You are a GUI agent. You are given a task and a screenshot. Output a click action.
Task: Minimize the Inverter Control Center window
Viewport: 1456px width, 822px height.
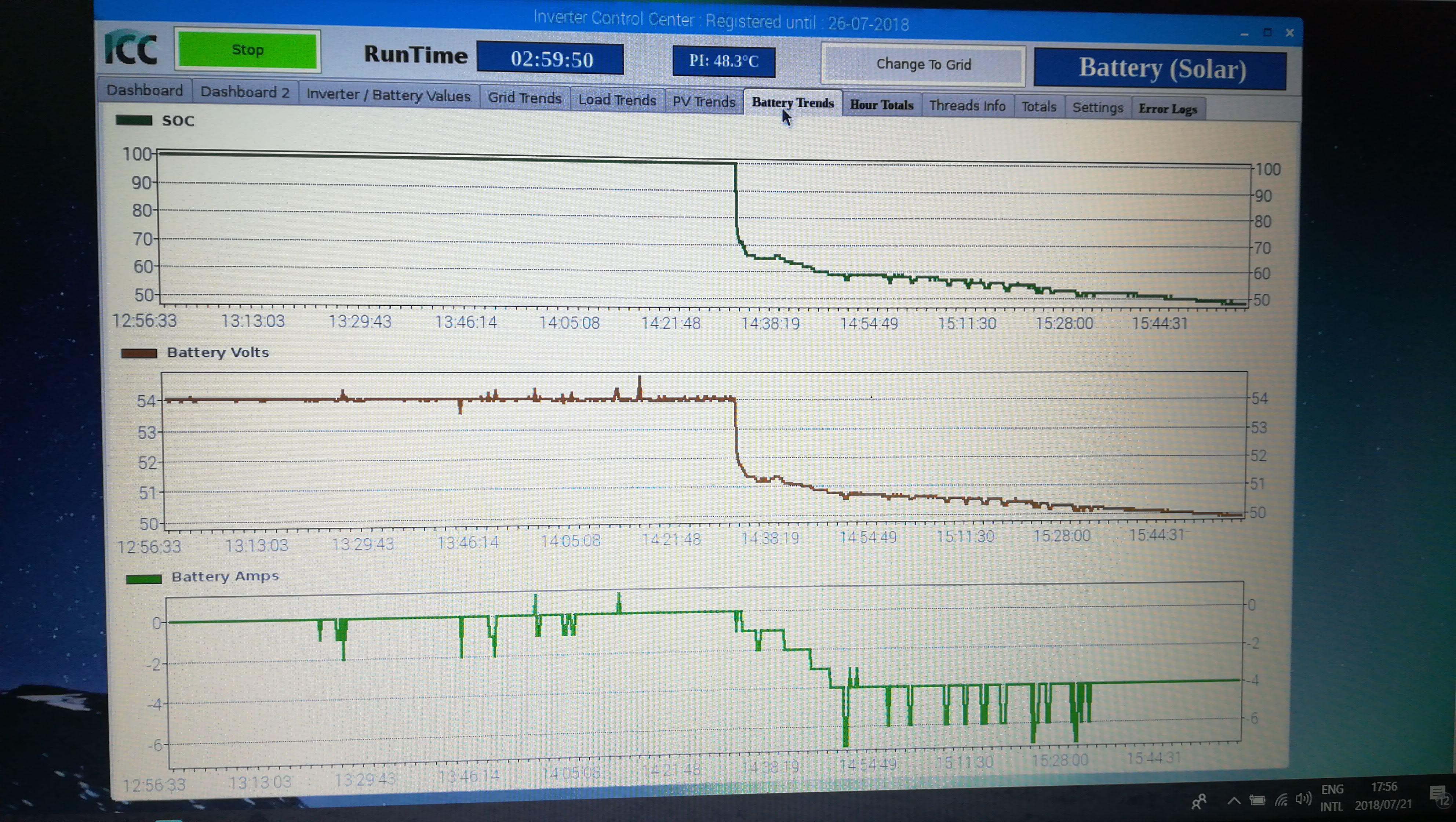coord(1244,34)
